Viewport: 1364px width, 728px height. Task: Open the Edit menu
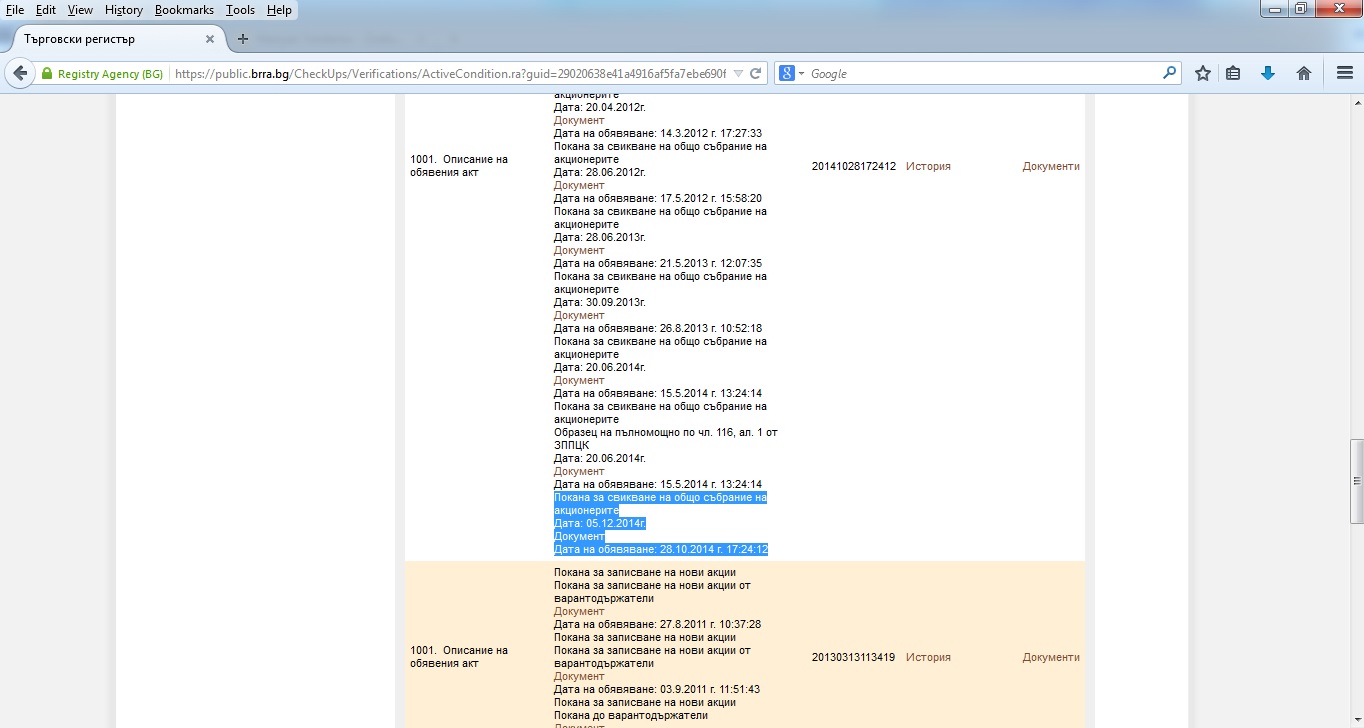pos(45,10)
